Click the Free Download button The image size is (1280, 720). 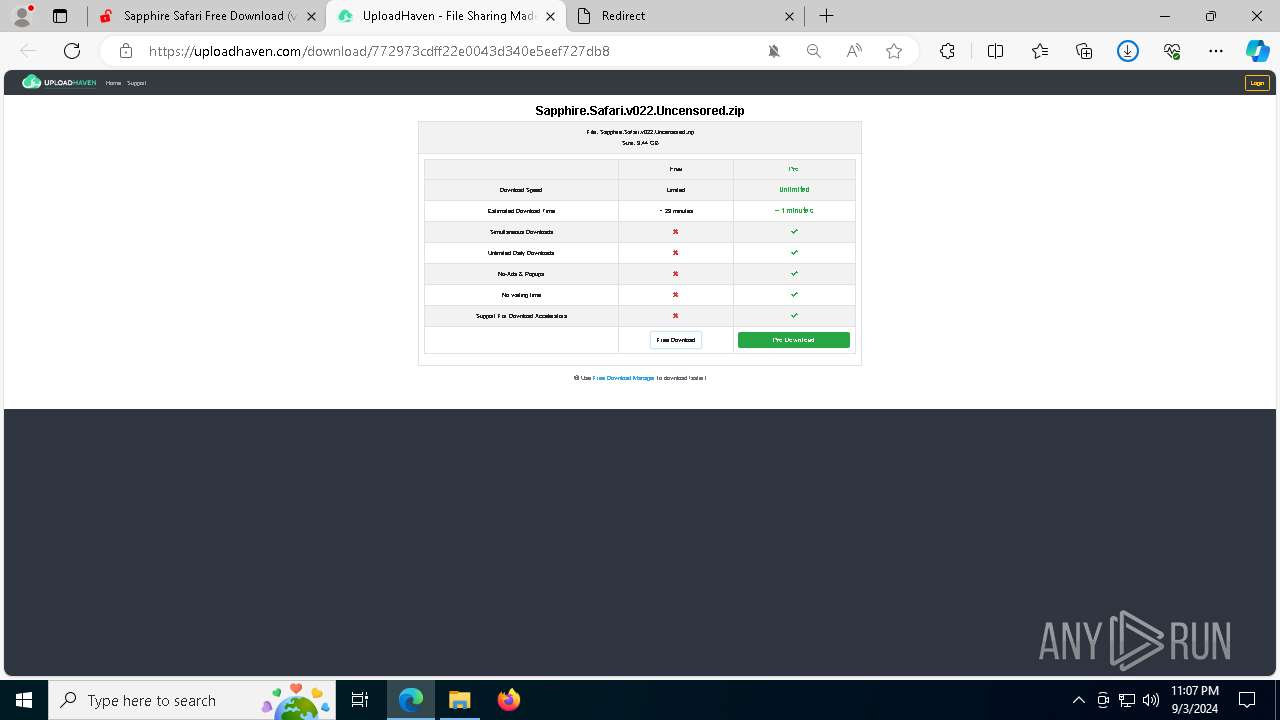click(676, 340)
